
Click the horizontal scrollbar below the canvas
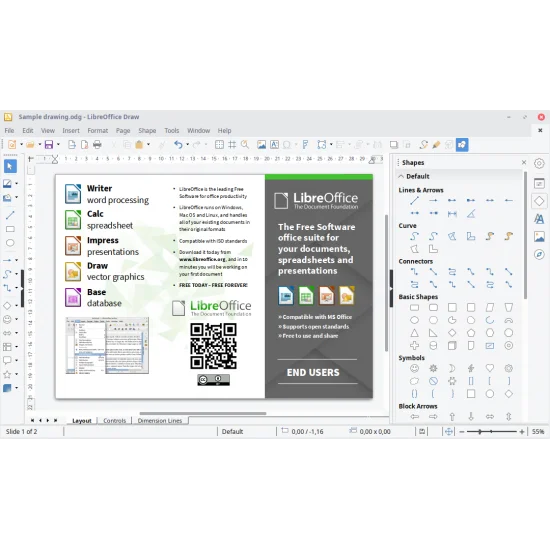click(203, 413)
